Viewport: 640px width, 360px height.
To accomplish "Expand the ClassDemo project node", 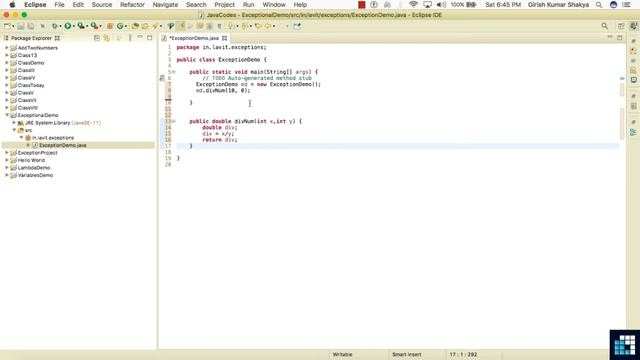I will [7, 63].
